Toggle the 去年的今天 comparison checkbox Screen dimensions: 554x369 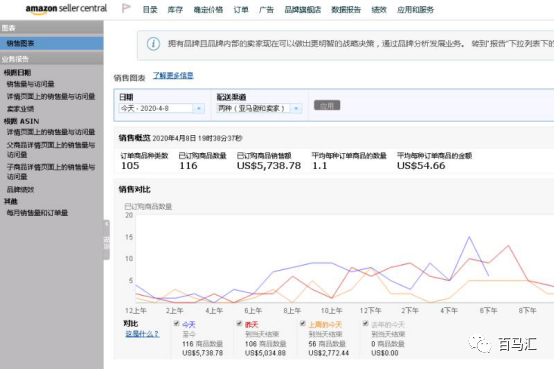click(x=366, y=323)
